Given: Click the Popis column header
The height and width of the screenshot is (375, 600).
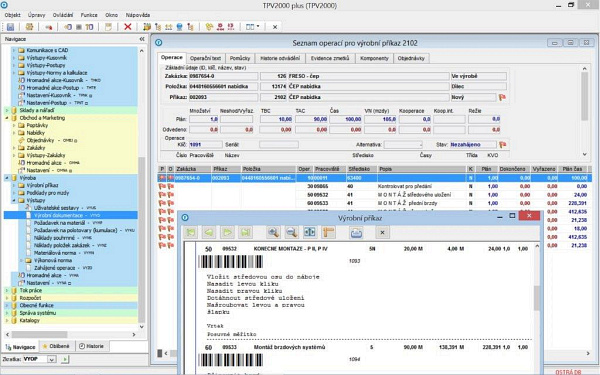Looking at the screenshot, I should pyautogui.click(x=421, y=169).
